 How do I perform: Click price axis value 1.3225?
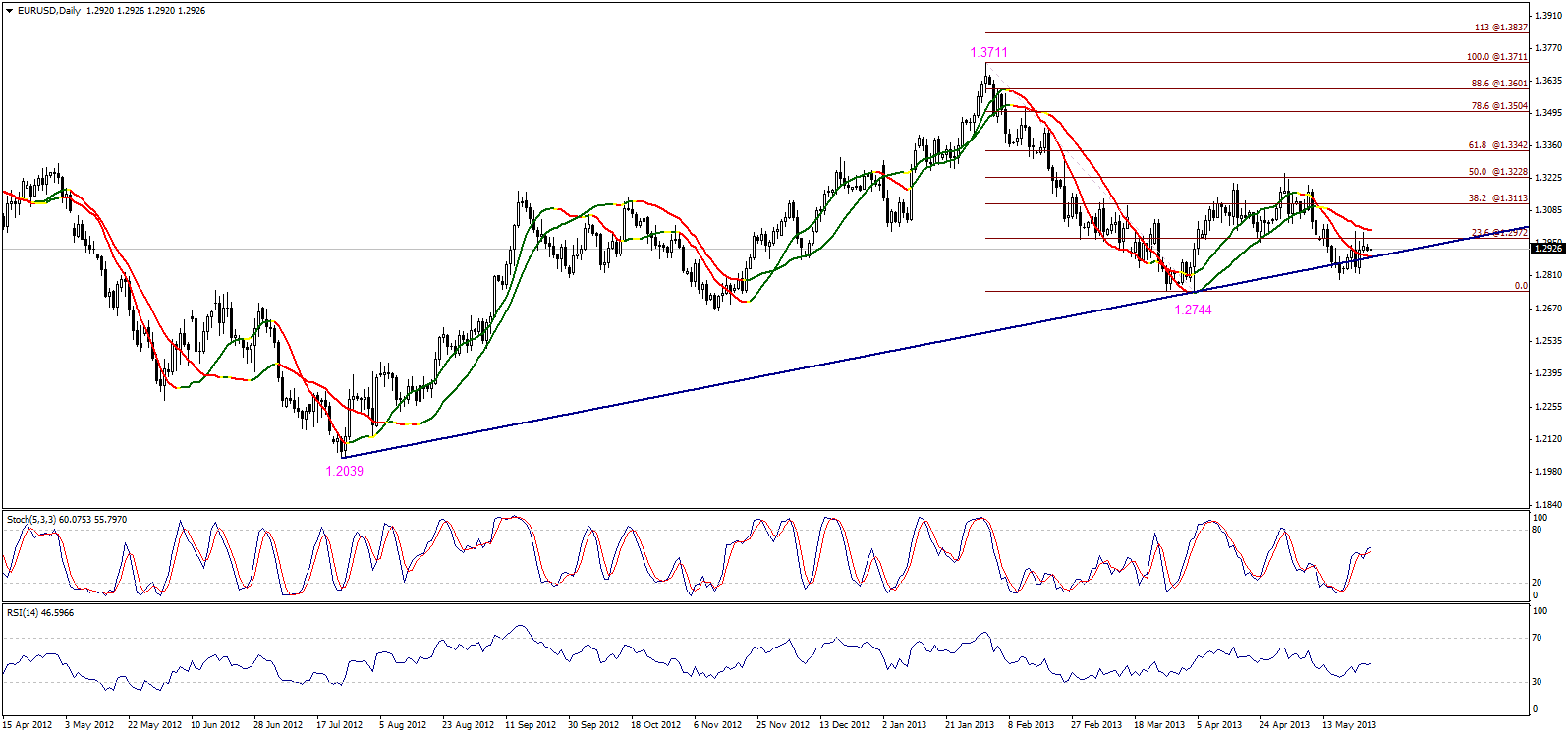(x=1548, y=178)
